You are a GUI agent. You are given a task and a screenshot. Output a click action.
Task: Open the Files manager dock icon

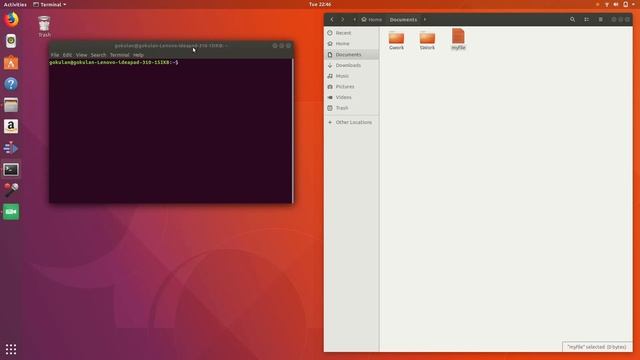11,105
